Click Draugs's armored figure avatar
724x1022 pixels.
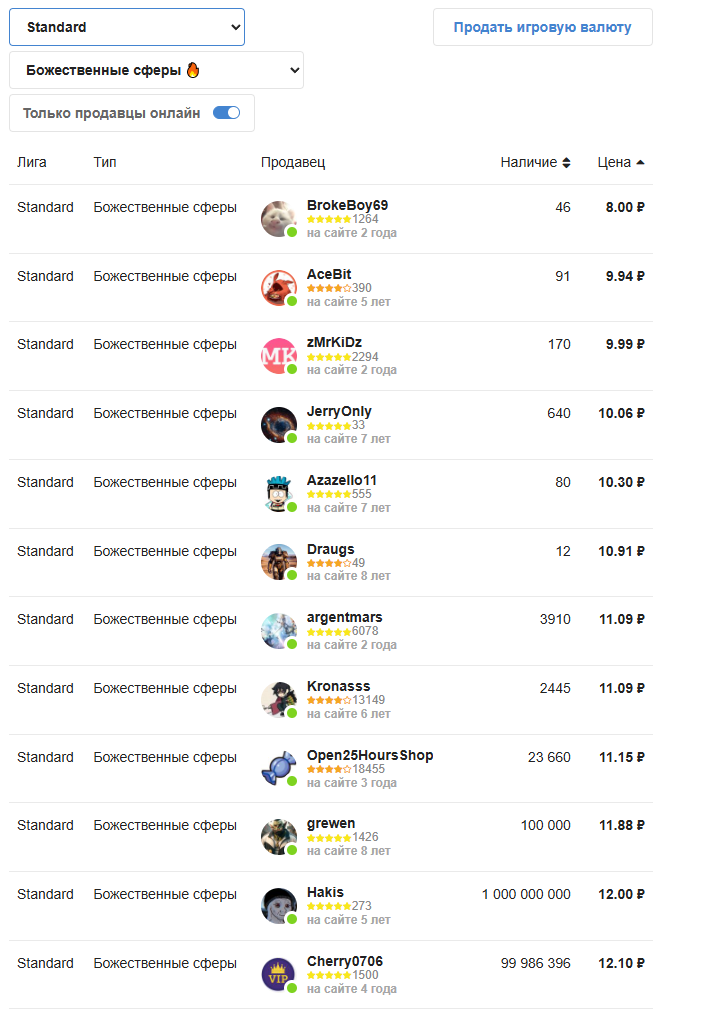[x=279, y=562]
